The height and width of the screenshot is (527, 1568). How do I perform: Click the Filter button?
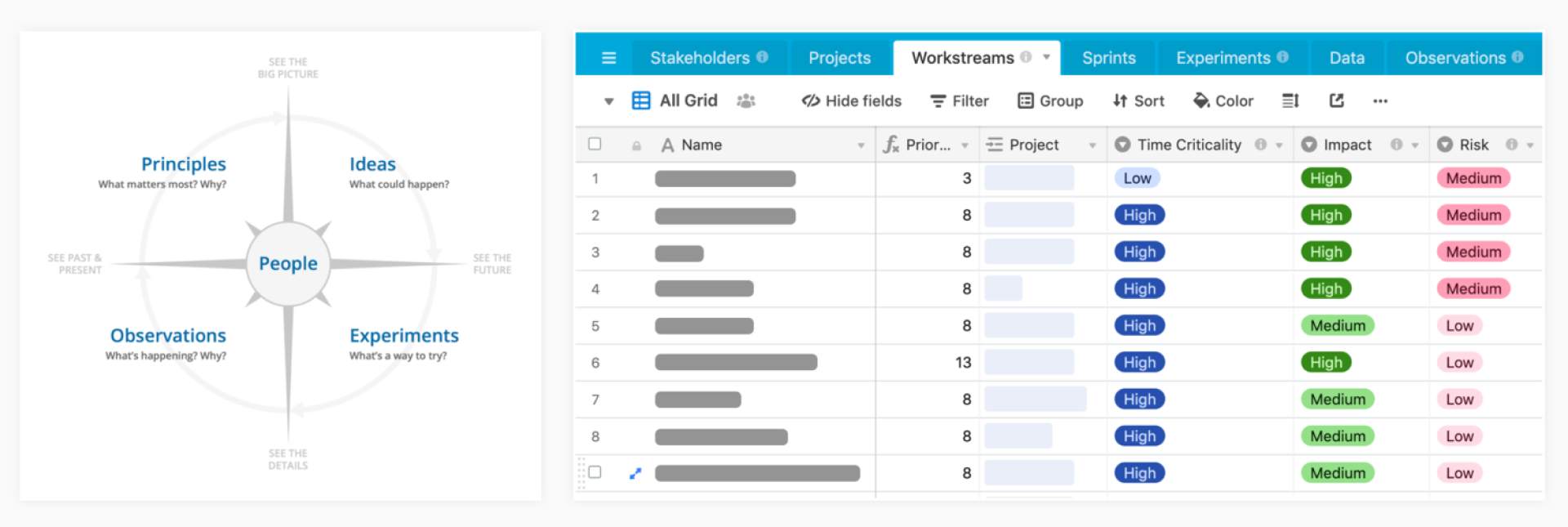pyautogui.click(x=960, y=100)
